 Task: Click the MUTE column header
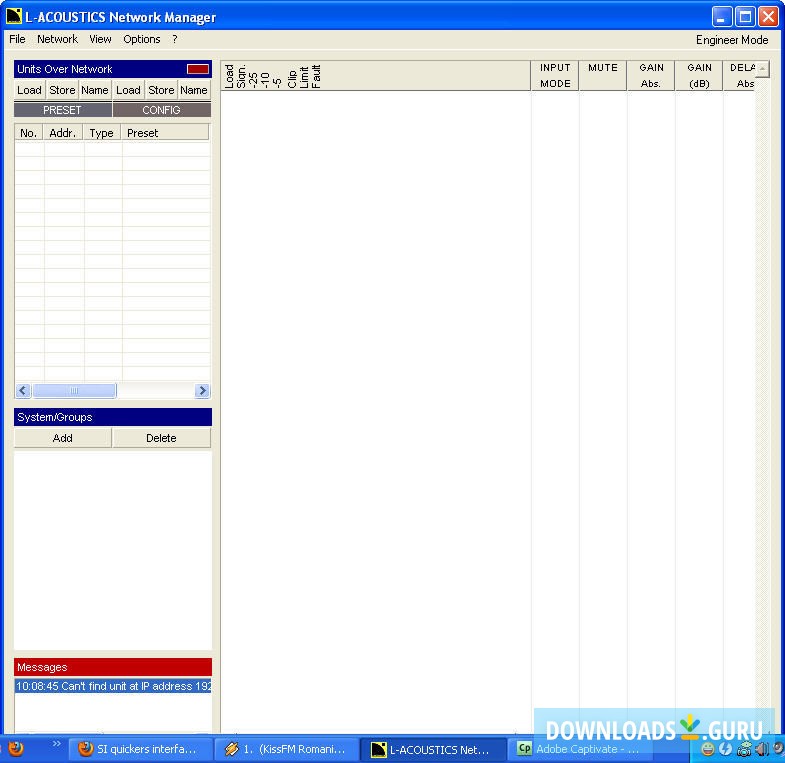point(603,76)
